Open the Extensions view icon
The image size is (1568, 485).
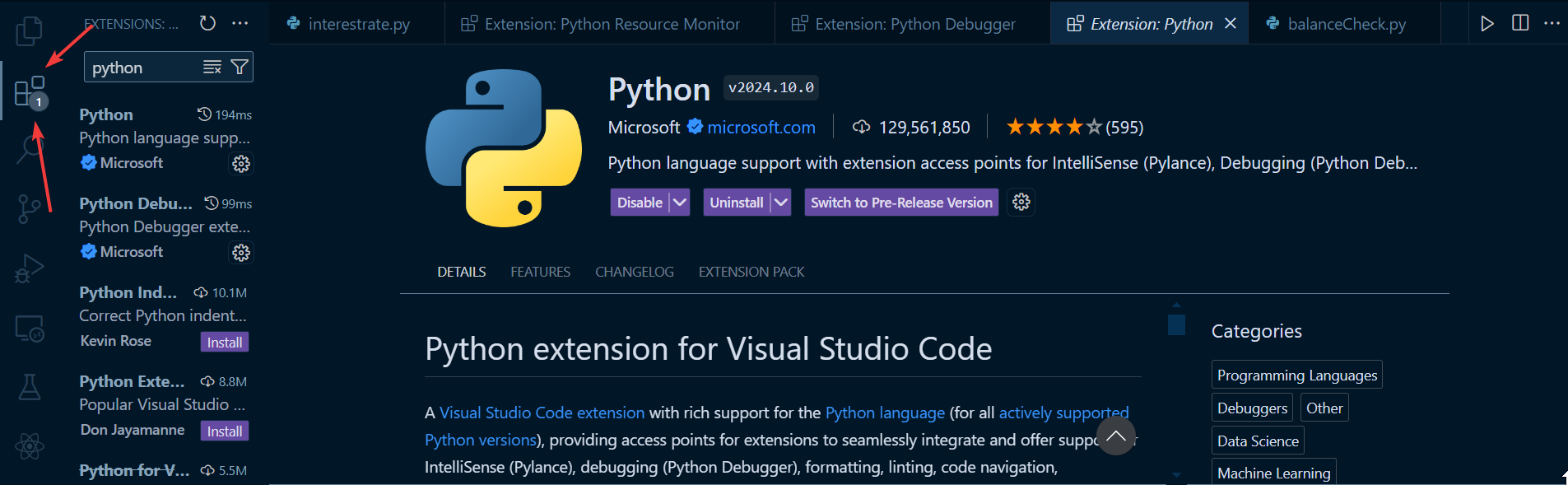tap(30, 91)
